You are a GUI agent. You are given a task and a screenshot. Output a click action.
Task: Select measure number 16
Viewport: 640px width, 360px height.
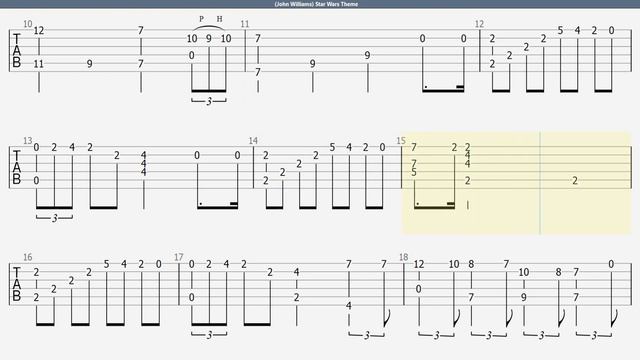click(28, 257)
